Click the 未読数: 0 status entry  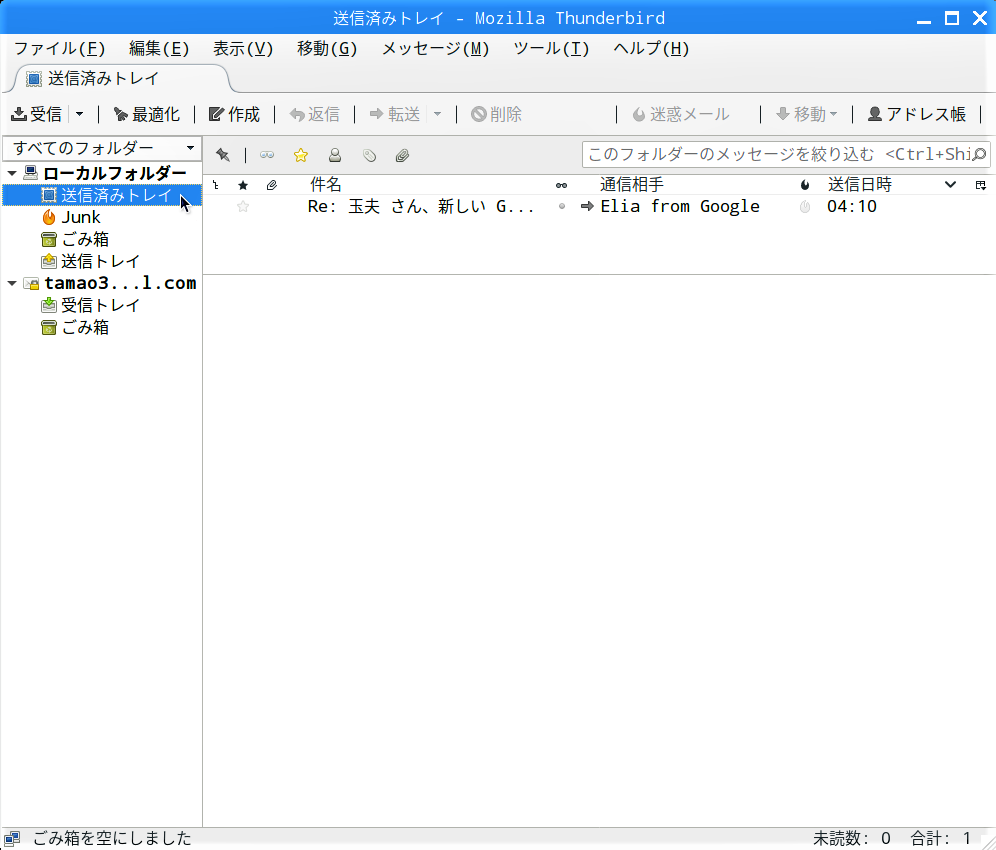tap(851, 839)
